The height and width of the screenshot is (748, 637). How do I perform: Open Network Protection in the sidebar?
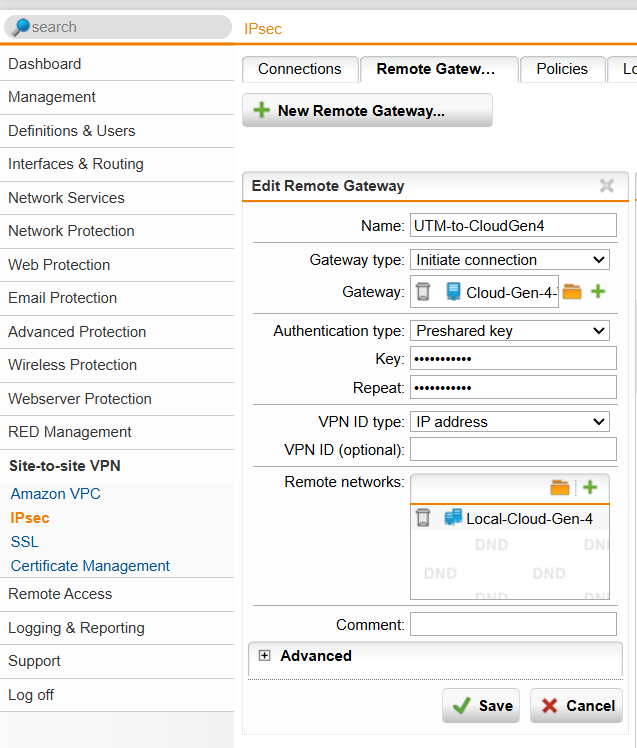coord(71,231)
